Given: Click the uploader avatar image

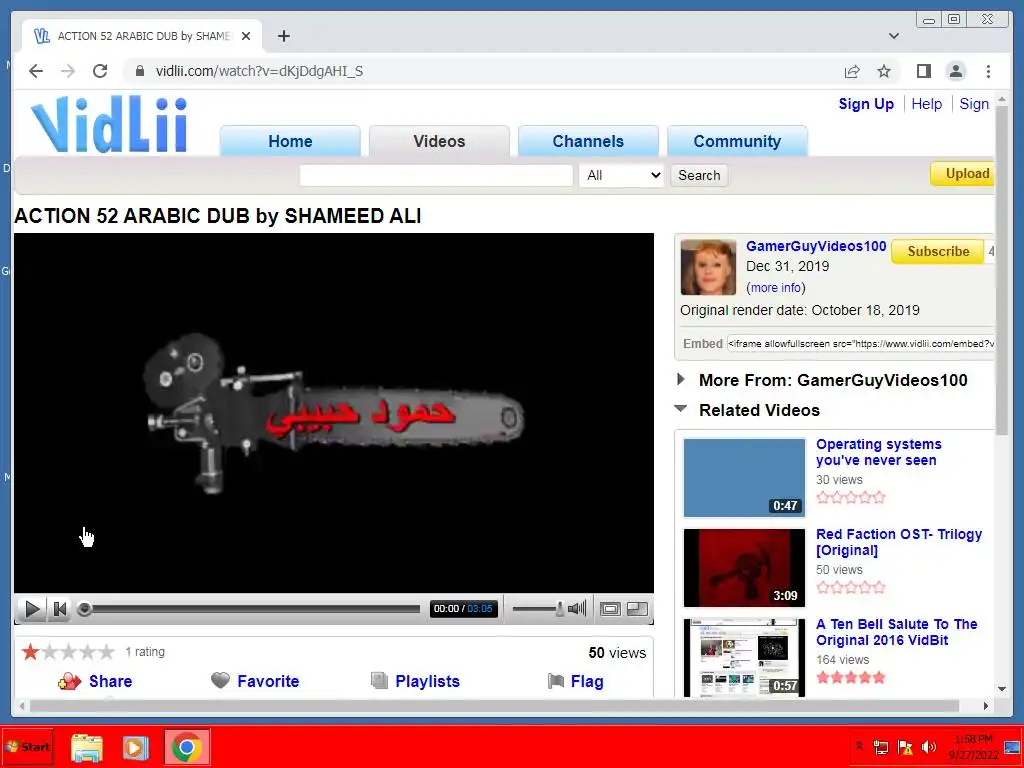Looking at the screenshot, I should tap(708, 267).
